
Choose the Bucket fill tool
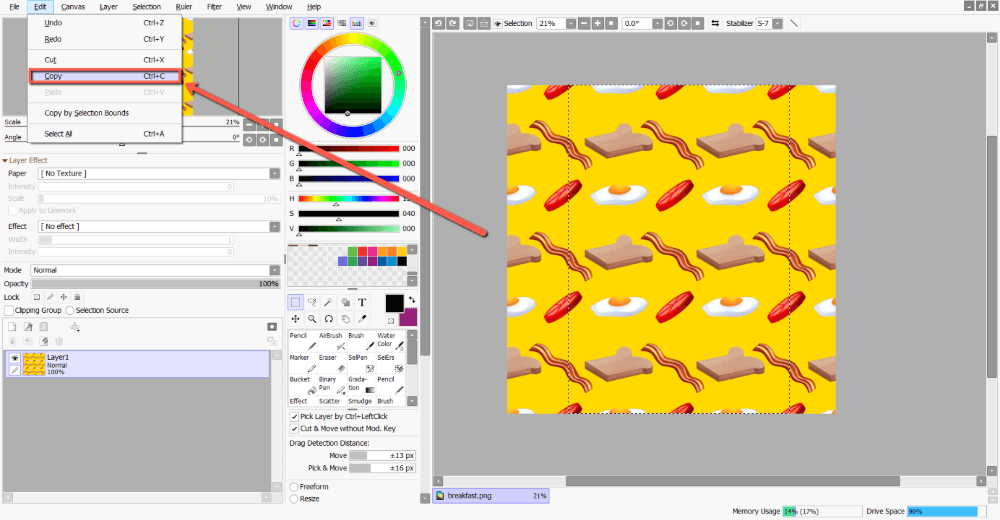(x=303, y=385)
